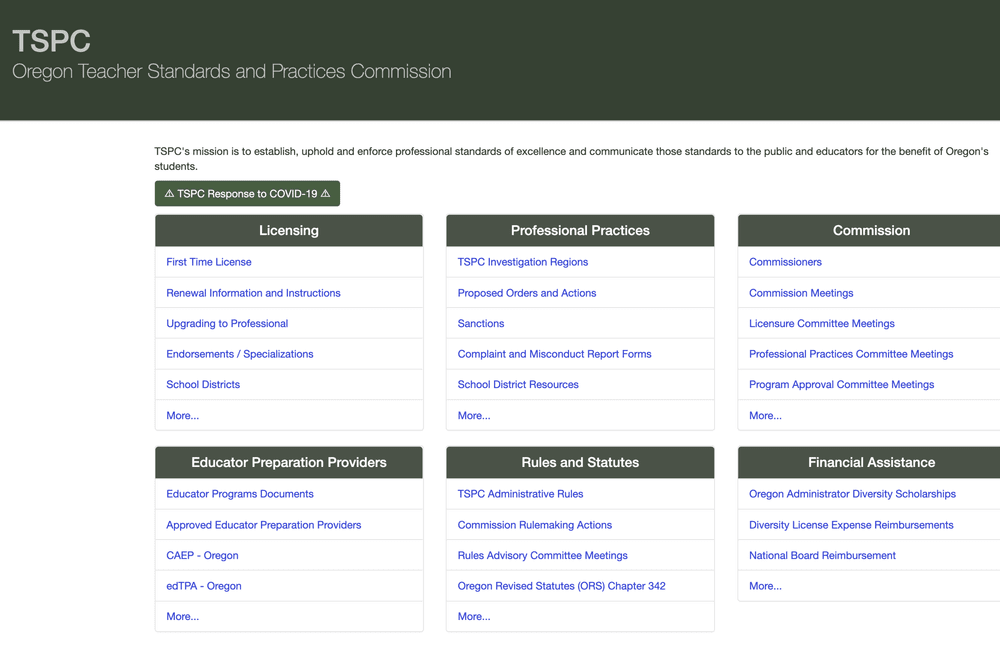
Task: Click the Financial Assistance header
Action: coord(869,463)
